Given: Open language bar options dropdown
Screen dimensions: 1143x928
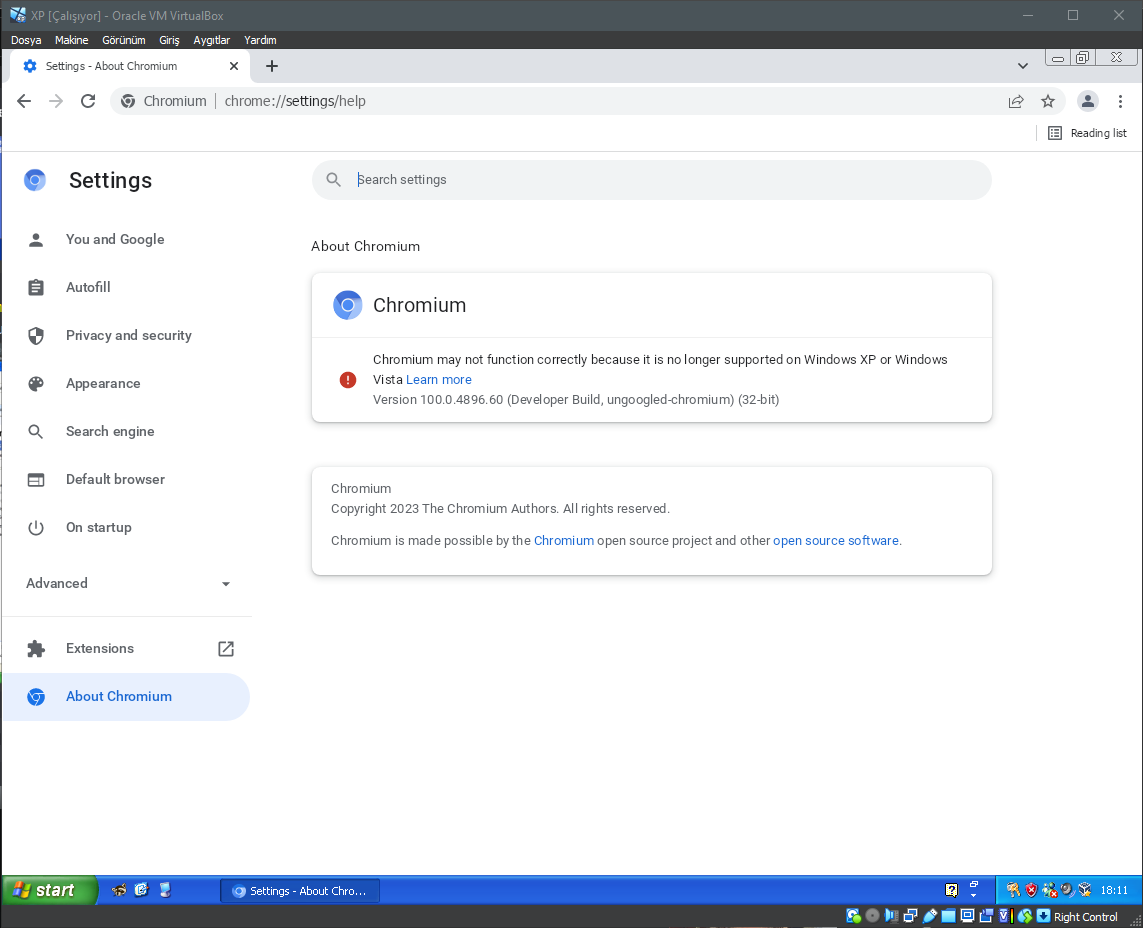Looking at the screenshot, I should (973, 895).
